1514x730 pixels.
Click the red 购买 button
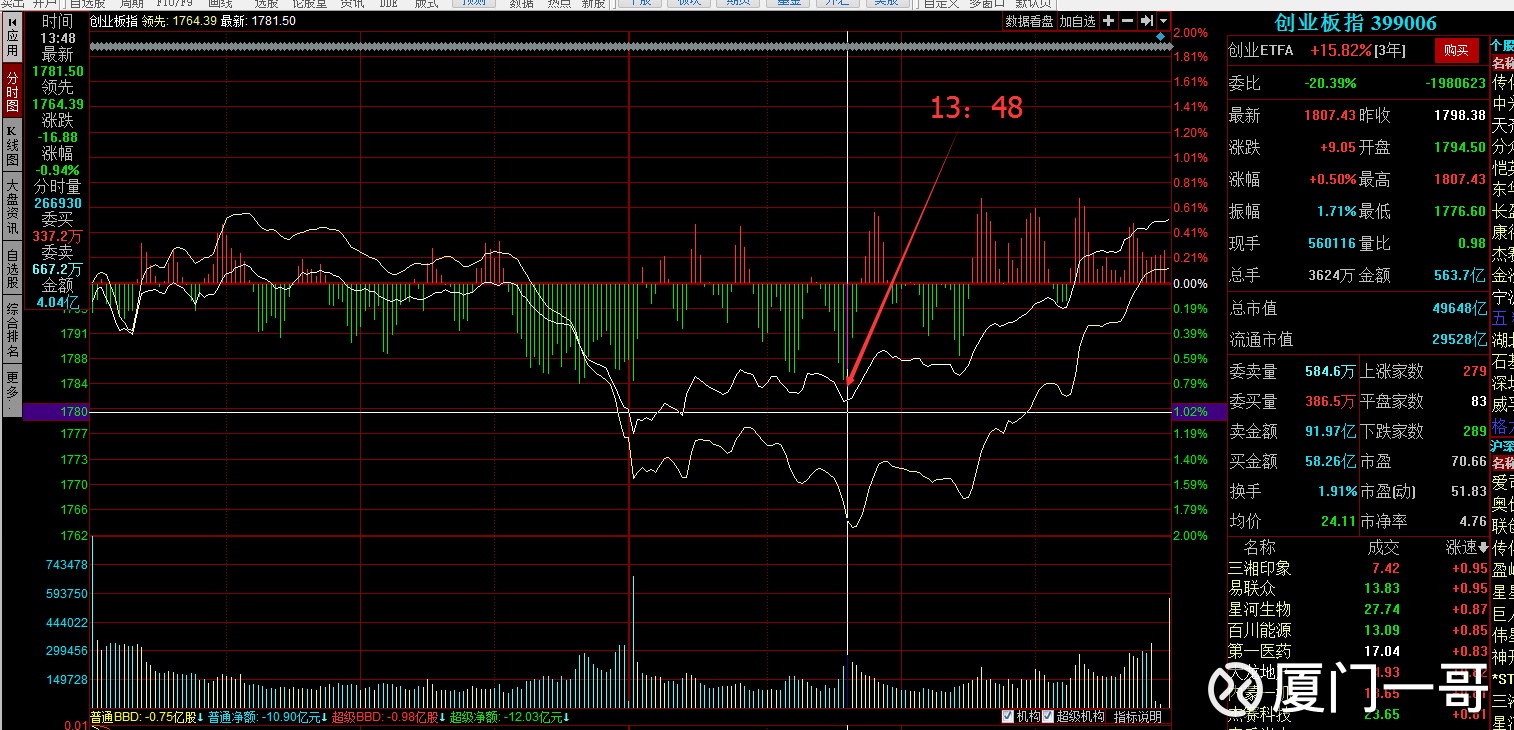(1456, 50)
